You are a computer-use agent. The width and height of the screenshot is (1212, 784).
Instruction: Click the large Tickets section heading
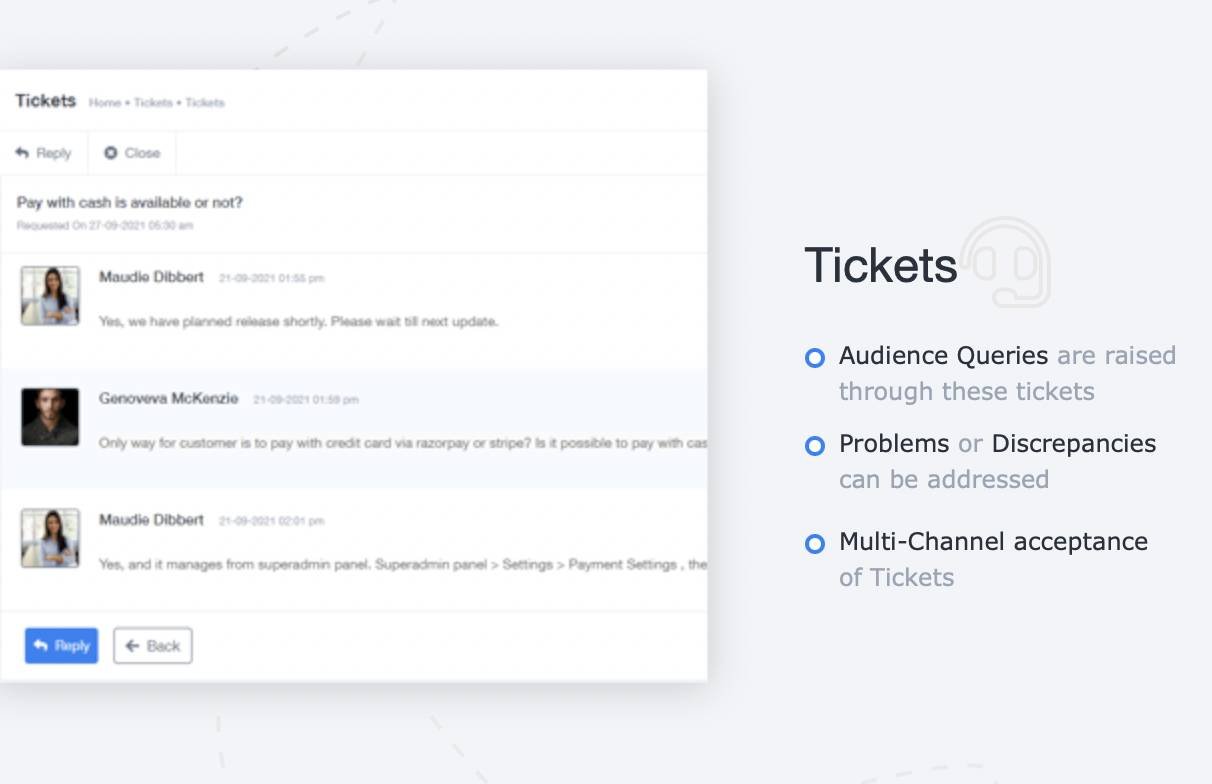coord(880,265)
